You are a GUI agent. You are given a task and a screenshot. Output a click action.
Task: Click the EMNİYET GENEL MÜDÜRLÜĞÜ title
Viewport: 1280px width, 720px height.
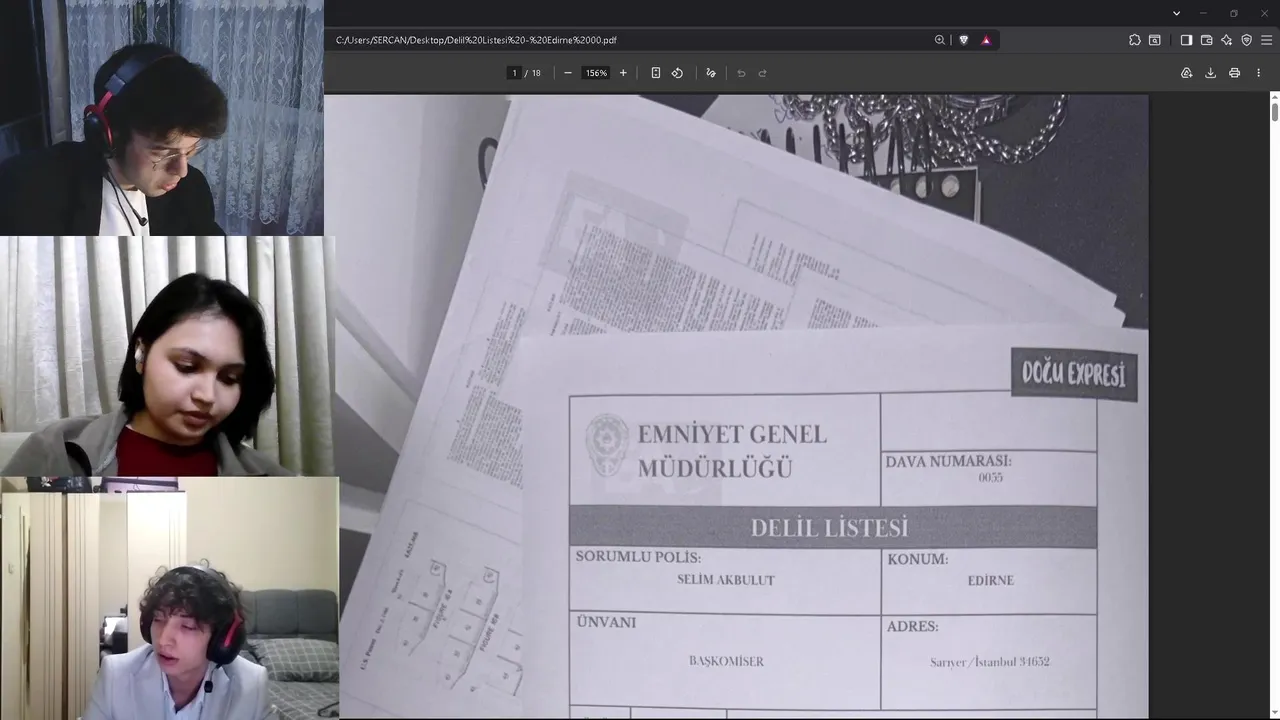(x=732, y=451)
